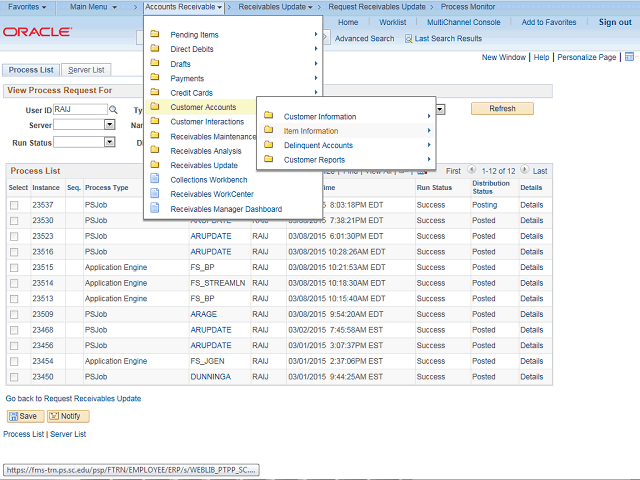Switch to the Server List tab

(87, 70)
